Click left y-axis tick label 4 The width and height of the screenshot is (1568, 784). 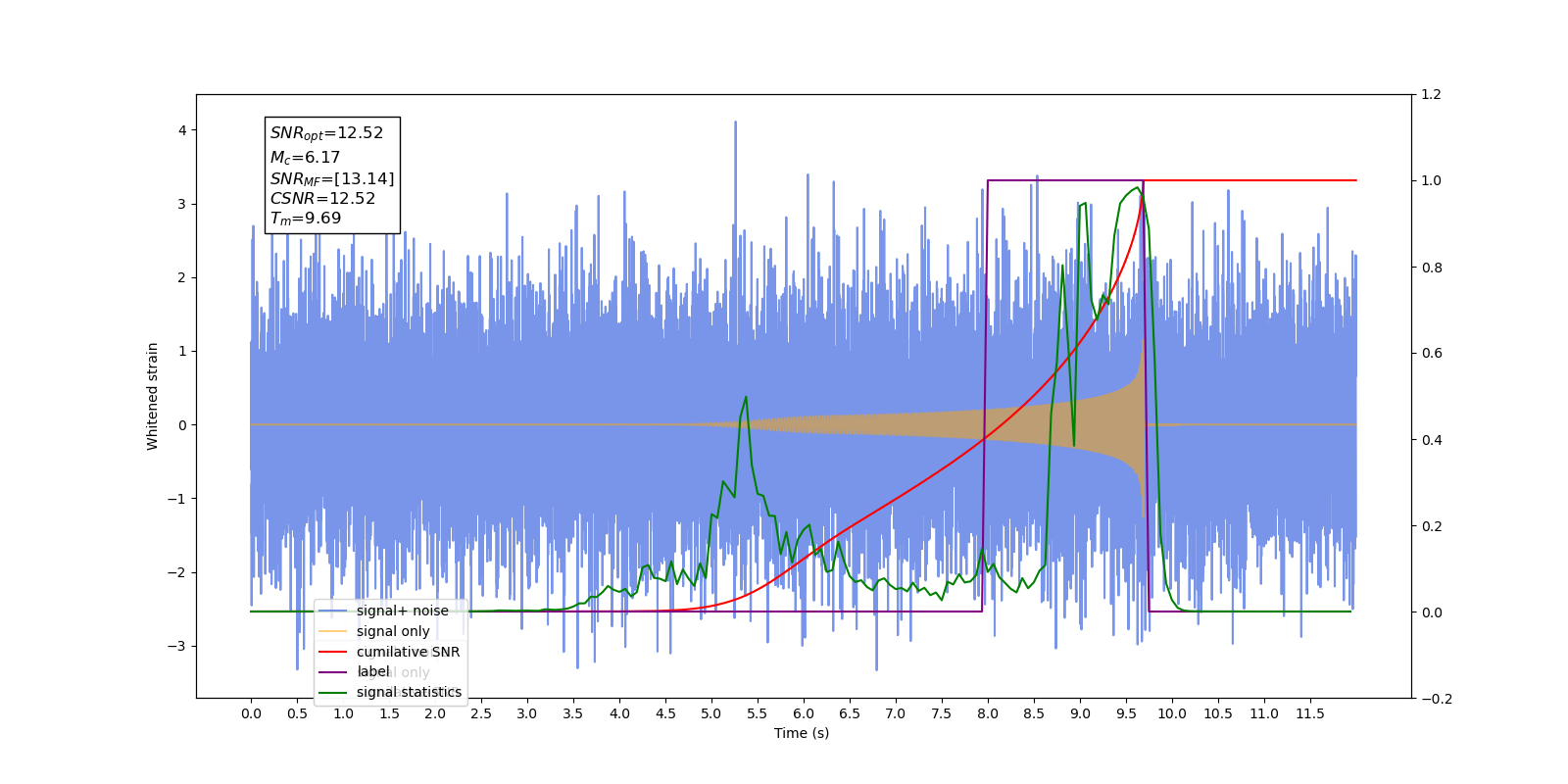pyautogui.click(x=181, y=130)
